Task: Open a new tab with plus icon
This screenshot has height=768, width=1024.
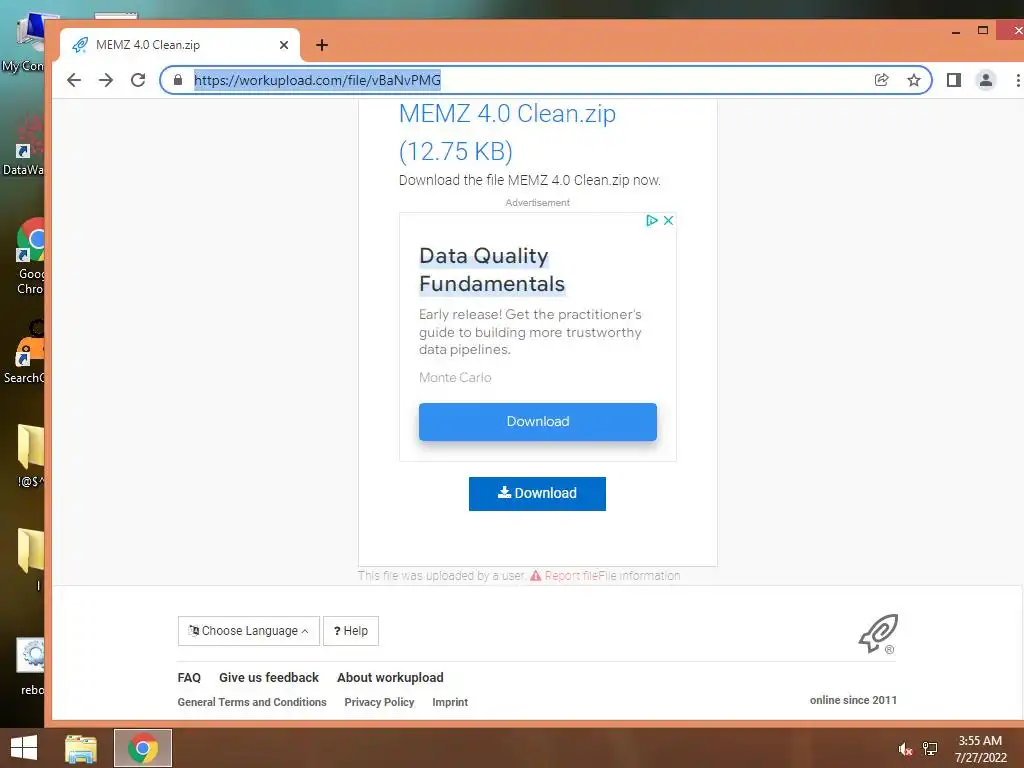Action: 322,45
